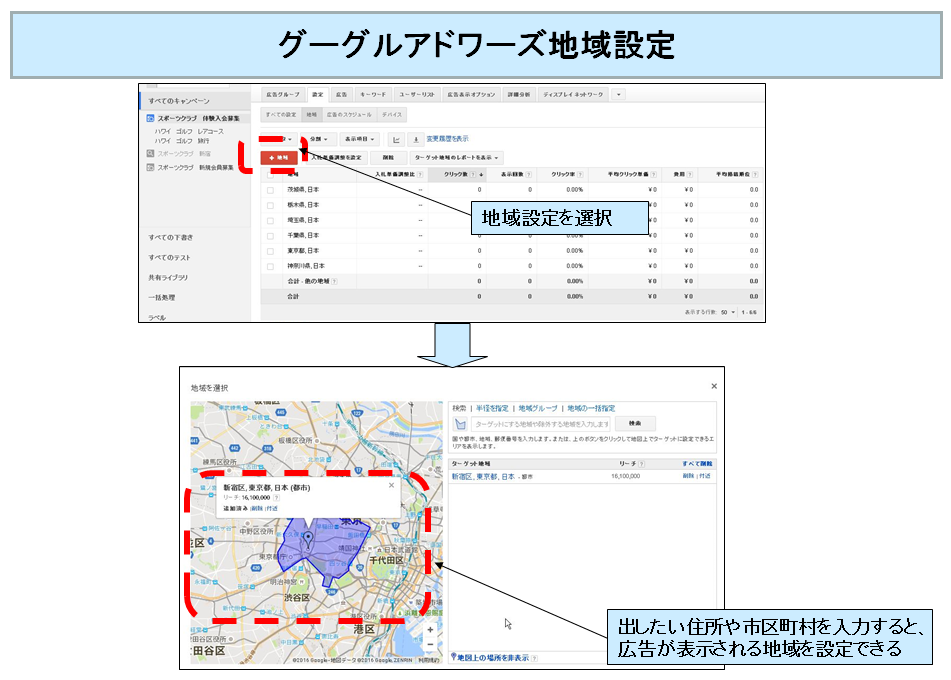Click help icon next to 費用 header
The width and height of the screenshot is (951, 680).
pyautogui.click(x=690, y=175)
